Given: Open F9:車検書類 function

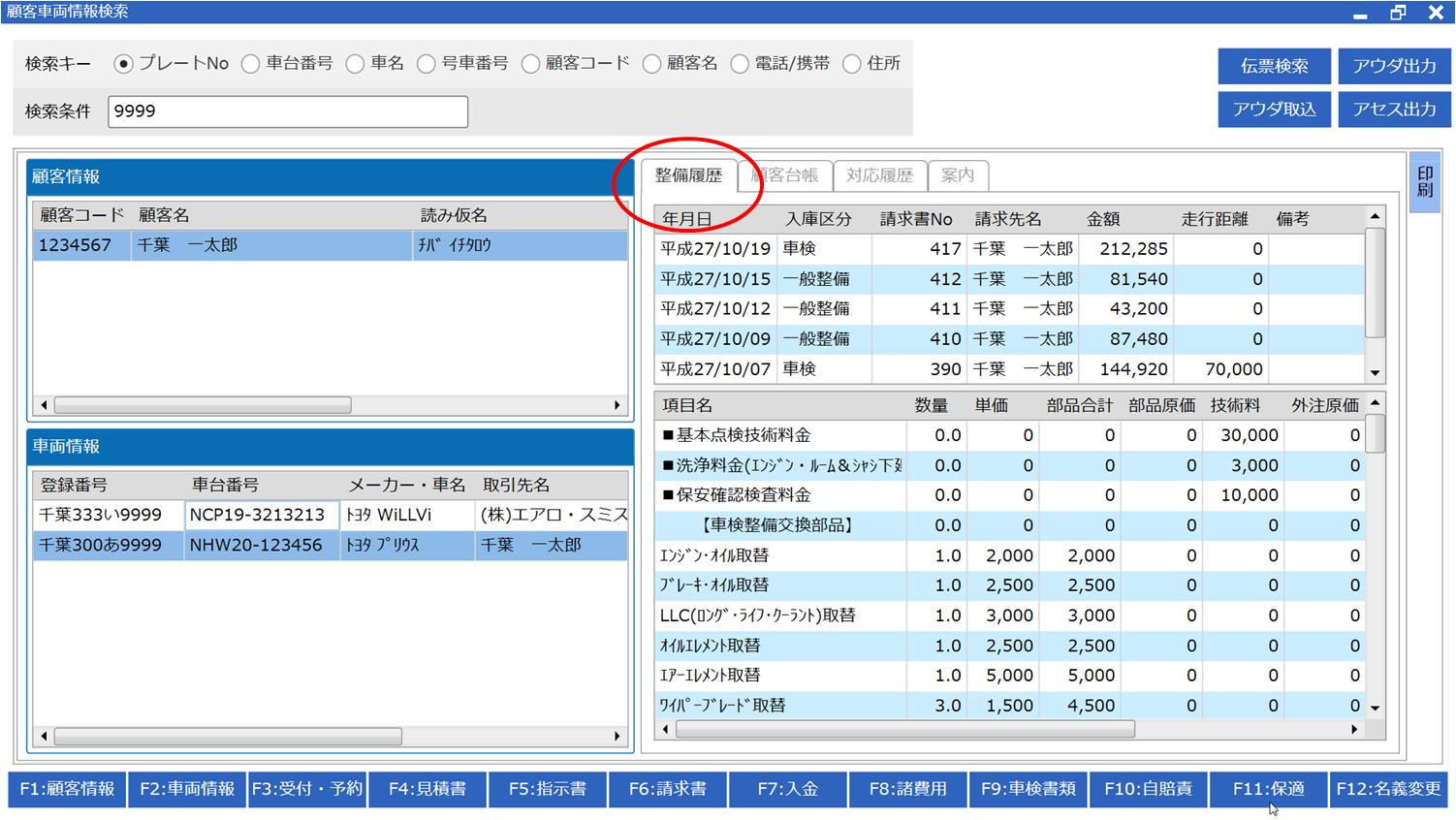Looking at the screenshot, I should pos(1029,789).
